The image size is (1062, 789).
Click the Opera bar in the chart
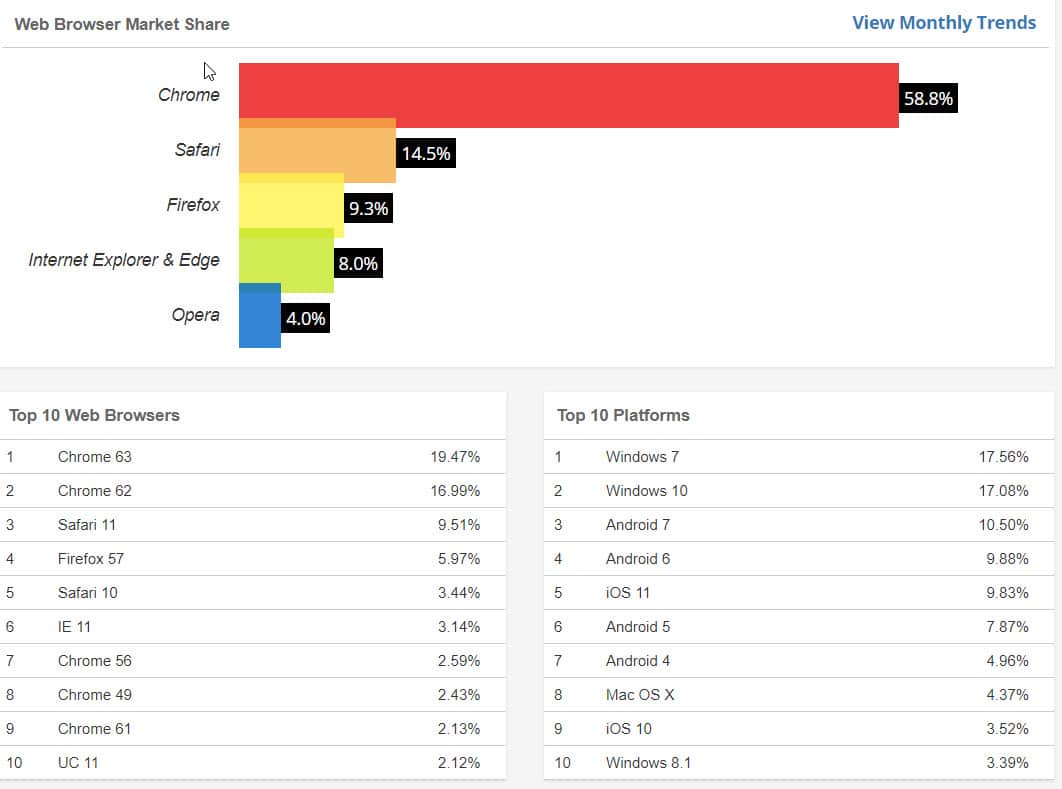pyautogui.click(x=259, y=315)
